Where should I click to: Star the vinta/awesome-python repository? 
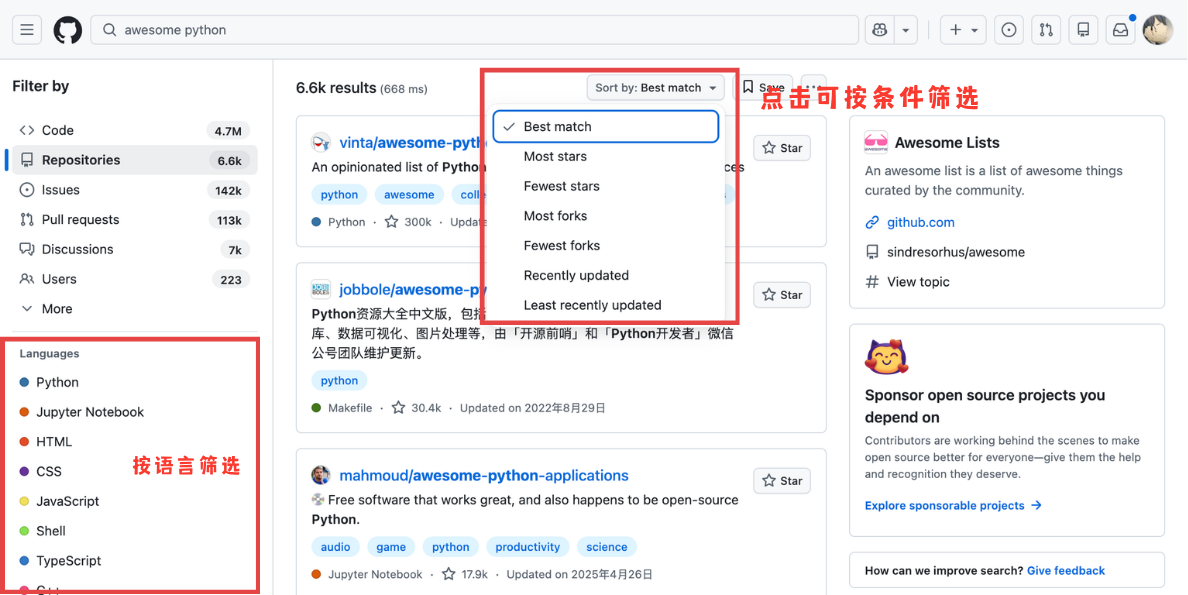click(x=782, y=148)
